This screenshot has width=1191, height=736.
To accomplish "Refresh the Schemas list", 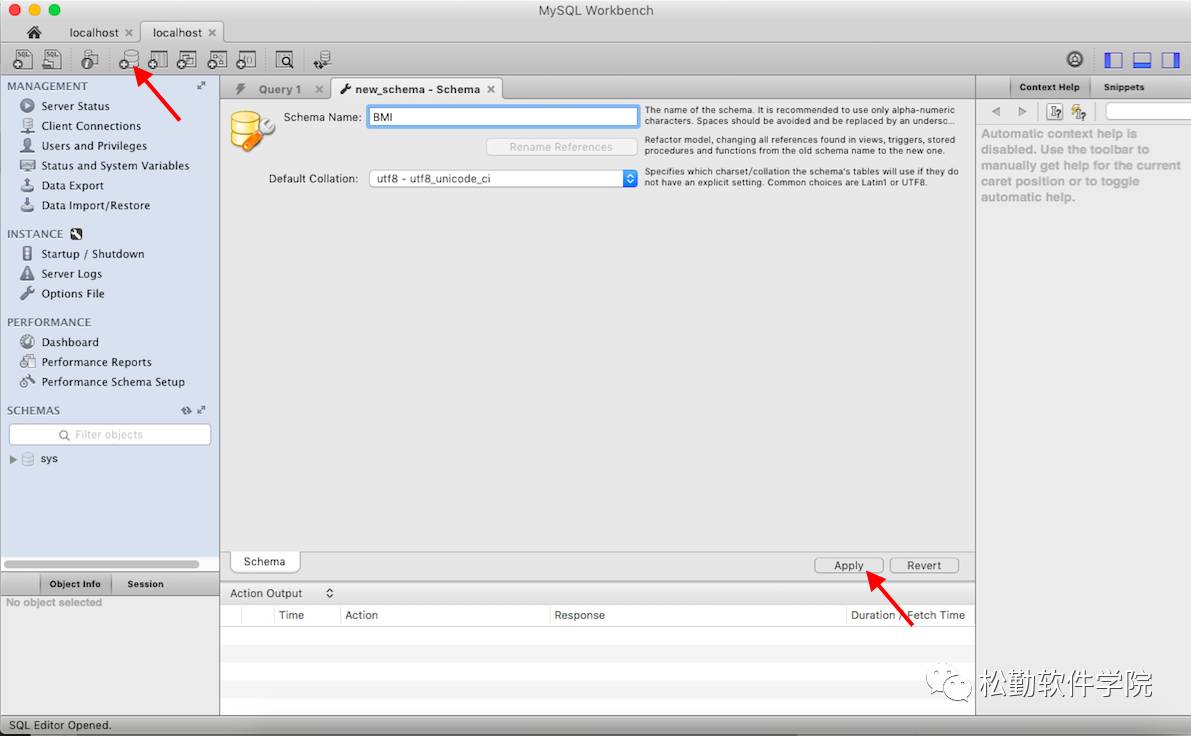I will (x=186, y=410).
